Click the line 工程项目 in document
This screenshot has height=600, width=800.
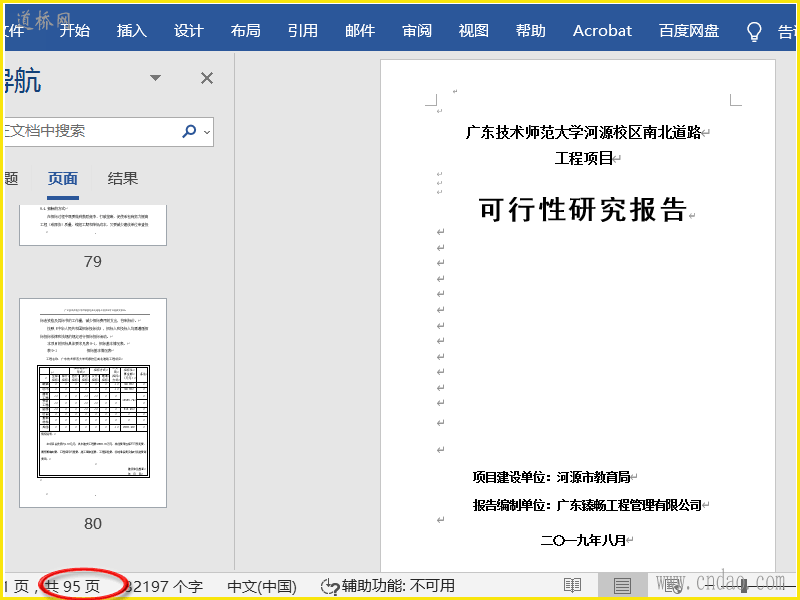pyautogui.click(x=584, y=158)
